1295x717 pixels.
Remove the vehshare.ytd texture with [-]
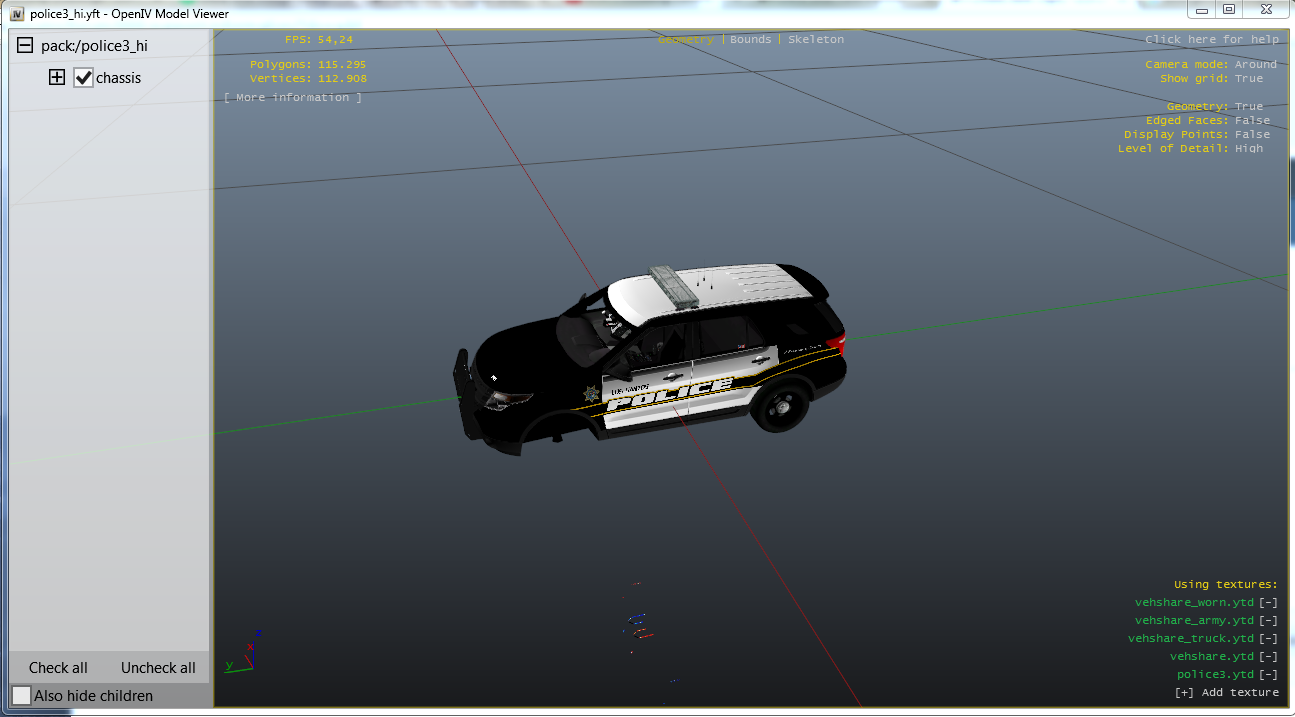tap(1268, 657)
